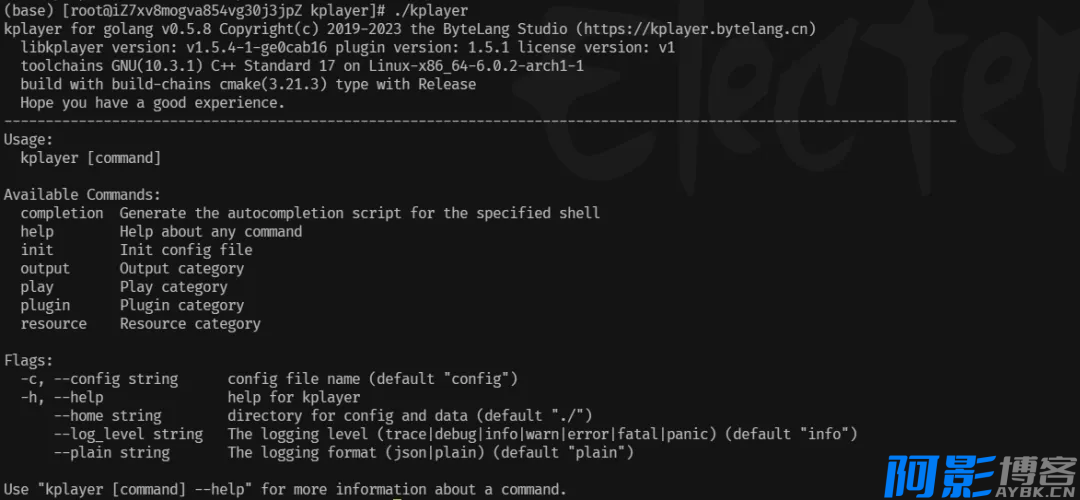Select the completion command name
This screenshot has width=1080, height=500.
click(x=62, y=213)
